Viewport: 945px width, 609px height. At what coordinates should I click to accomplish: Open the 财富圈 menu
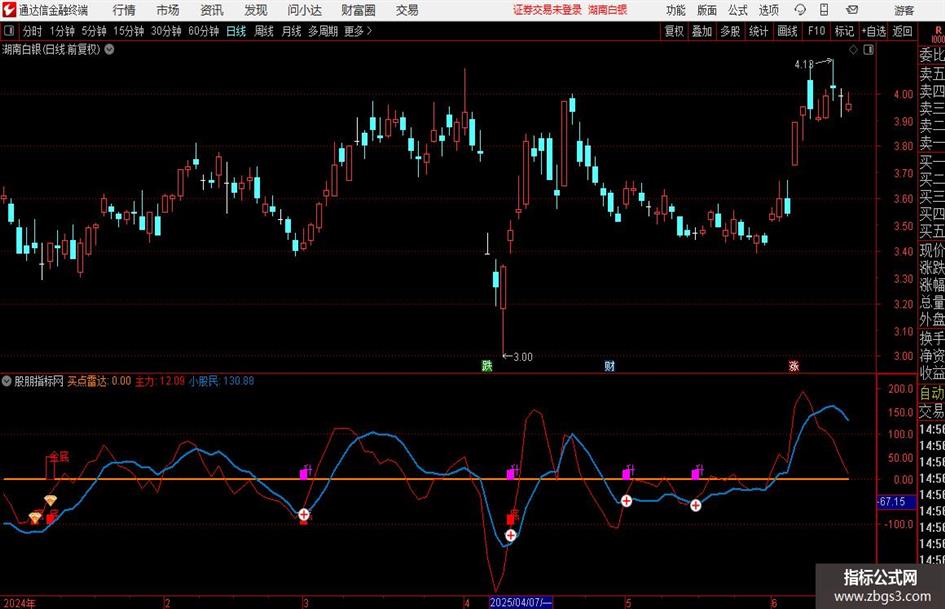point(358,10)
